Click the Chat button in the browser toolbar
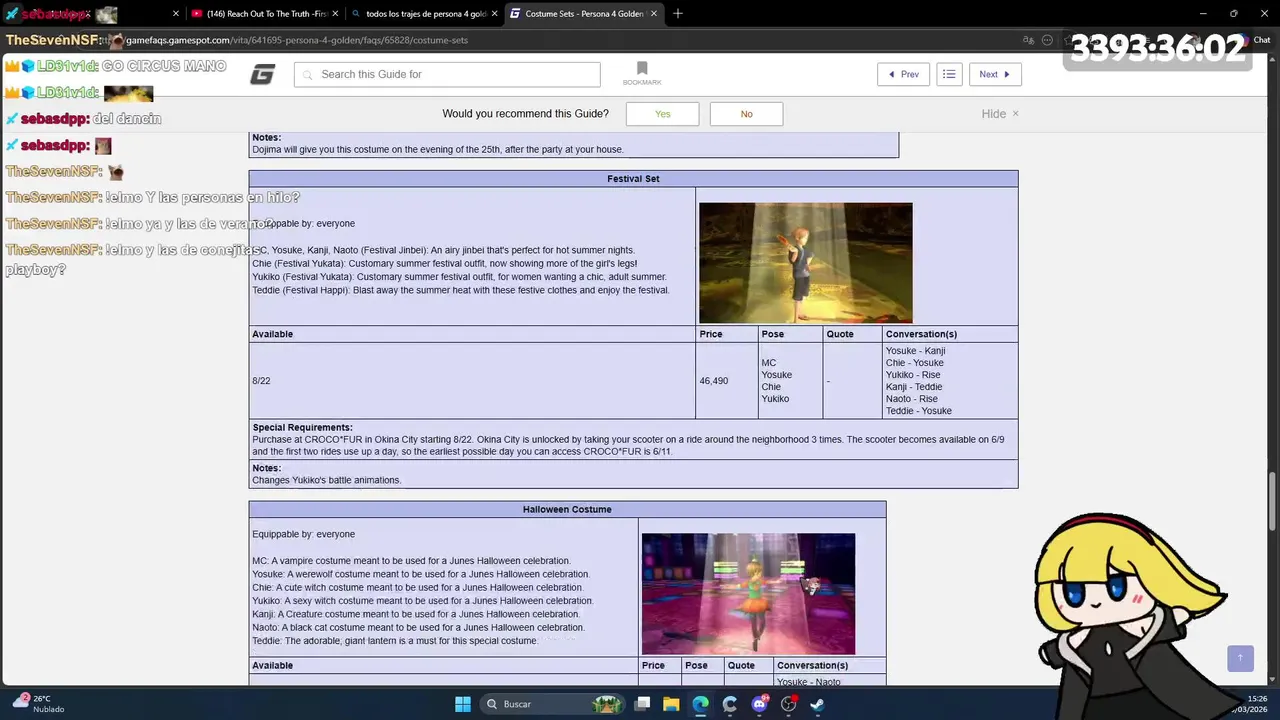Viewport: 1280px width, 720px height. click(x=1255, y=40)
